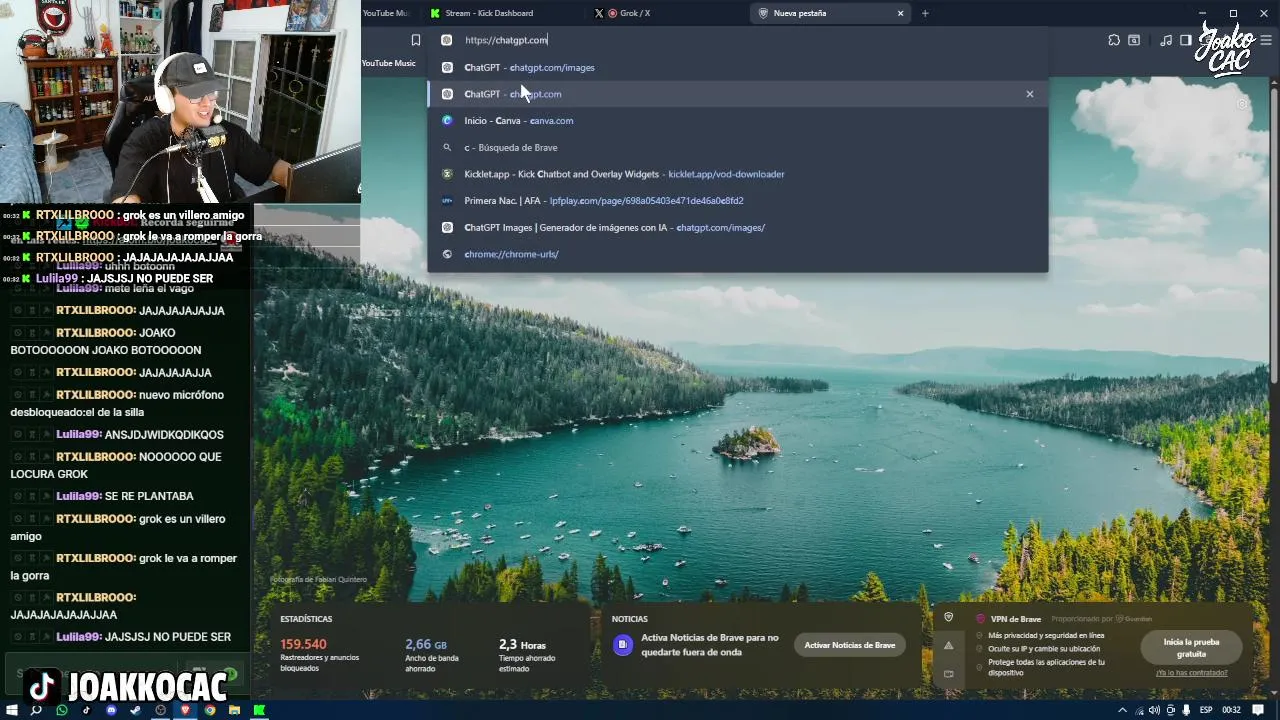This screenshot has height=720, width=1280.
Task: Switch to Brave browser in taskbar
Action: click(x=185, y=710)
